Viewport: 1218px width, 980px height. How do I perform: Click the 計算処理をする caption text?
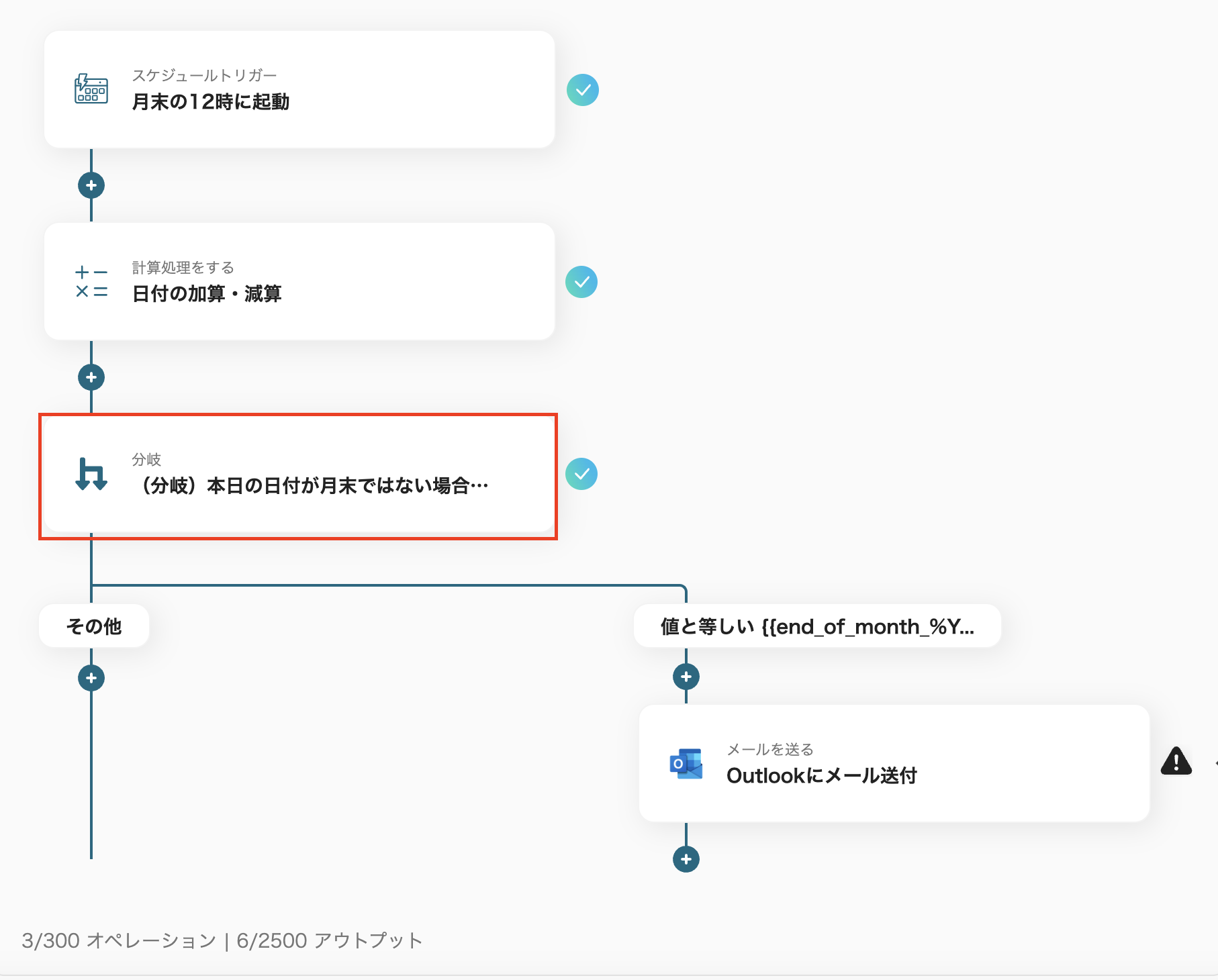tap(183, 267)
